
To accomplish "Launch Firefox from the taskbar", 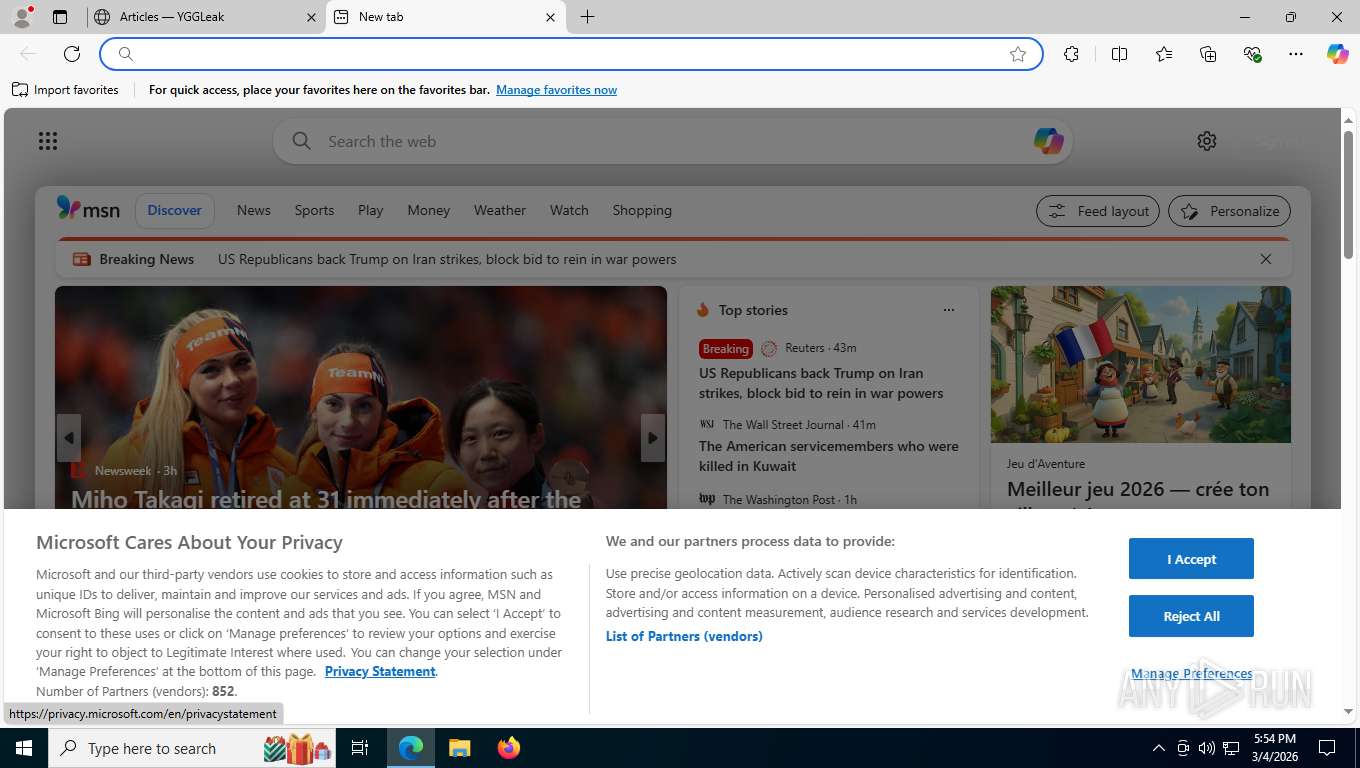I will point(509,748).
